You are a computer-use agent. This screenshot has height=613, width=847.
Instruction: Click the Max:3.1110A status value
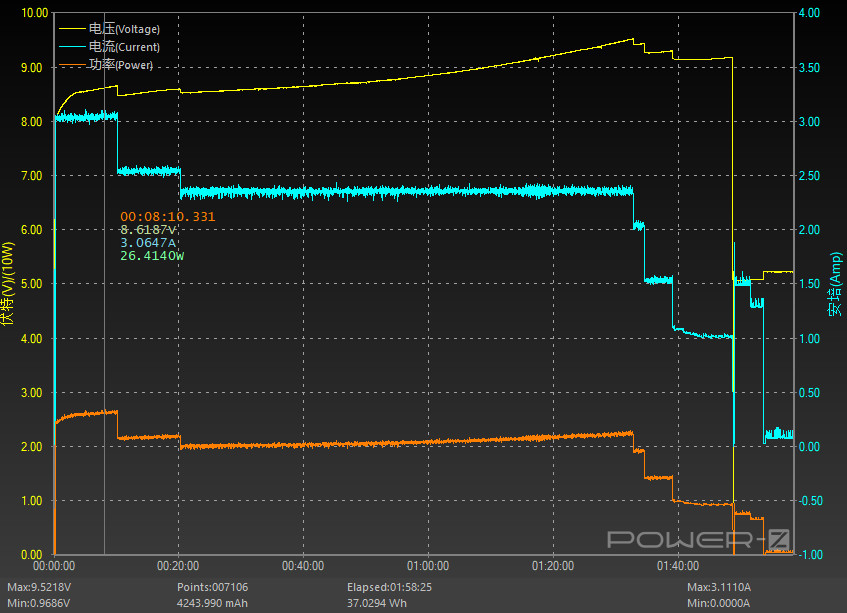719,587
